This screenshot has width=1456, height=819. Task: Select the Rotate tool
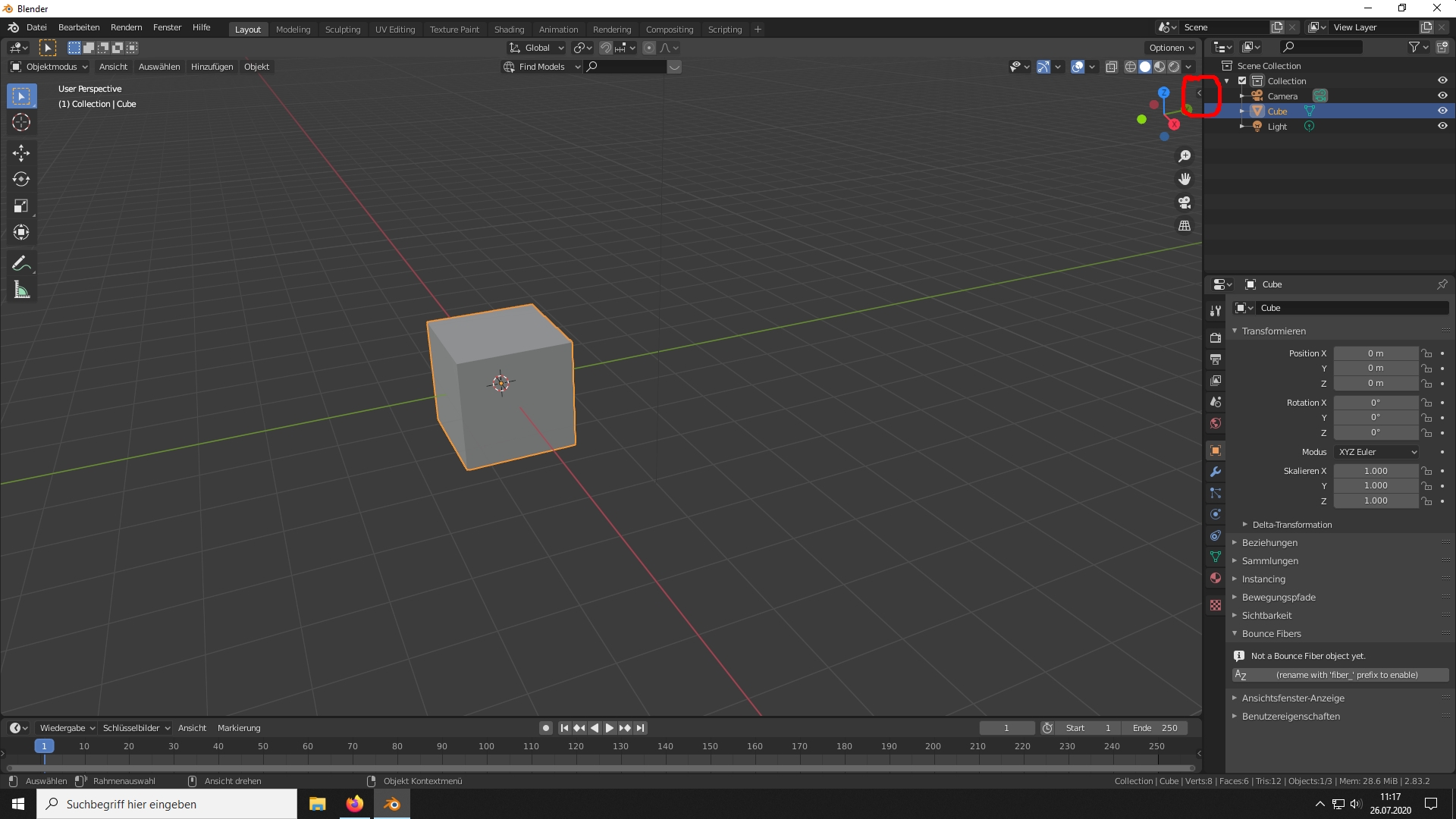coord(21,179)
